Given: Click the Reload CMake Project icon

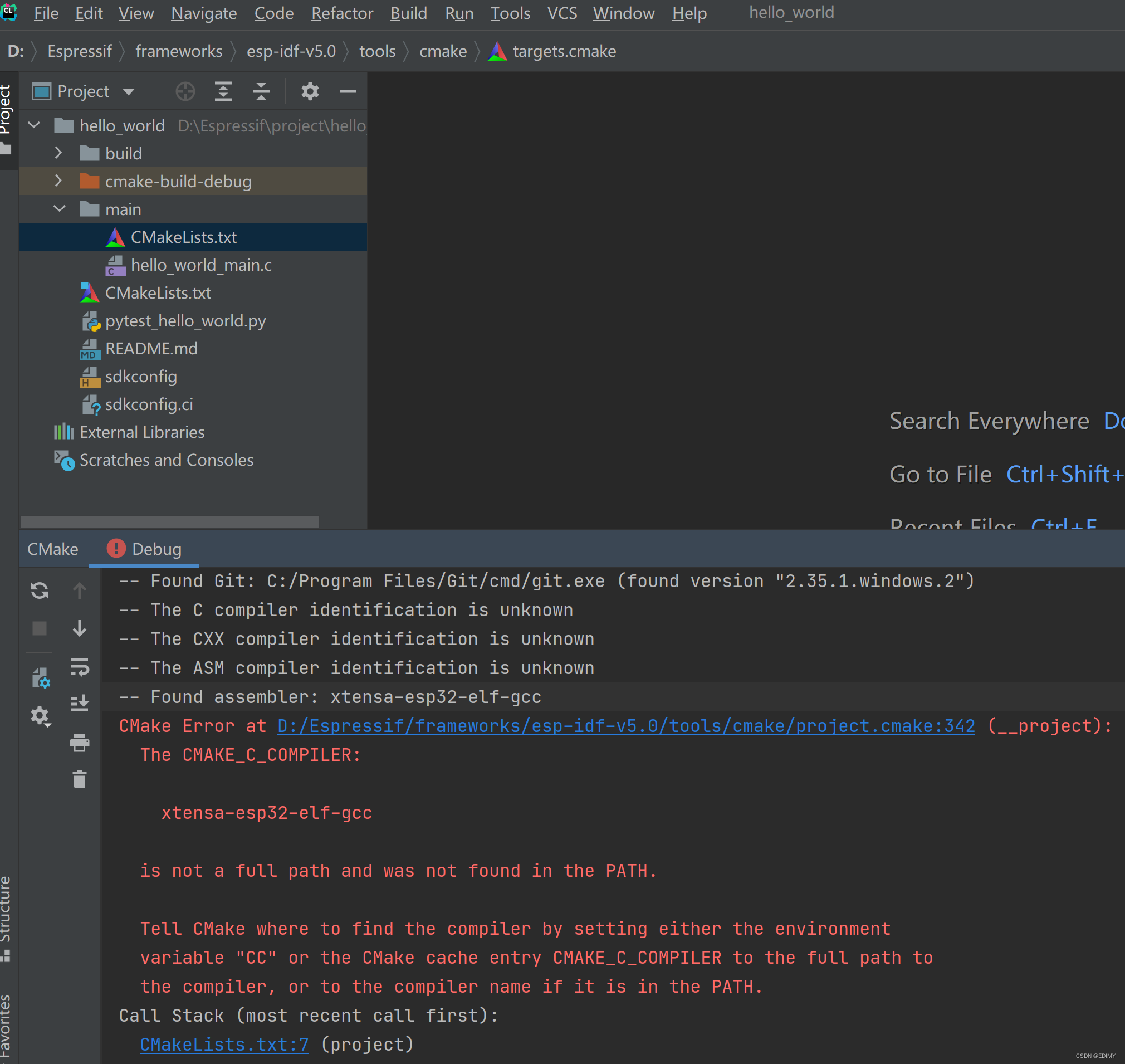Looking at the screenshot, I should coord(39,590).
